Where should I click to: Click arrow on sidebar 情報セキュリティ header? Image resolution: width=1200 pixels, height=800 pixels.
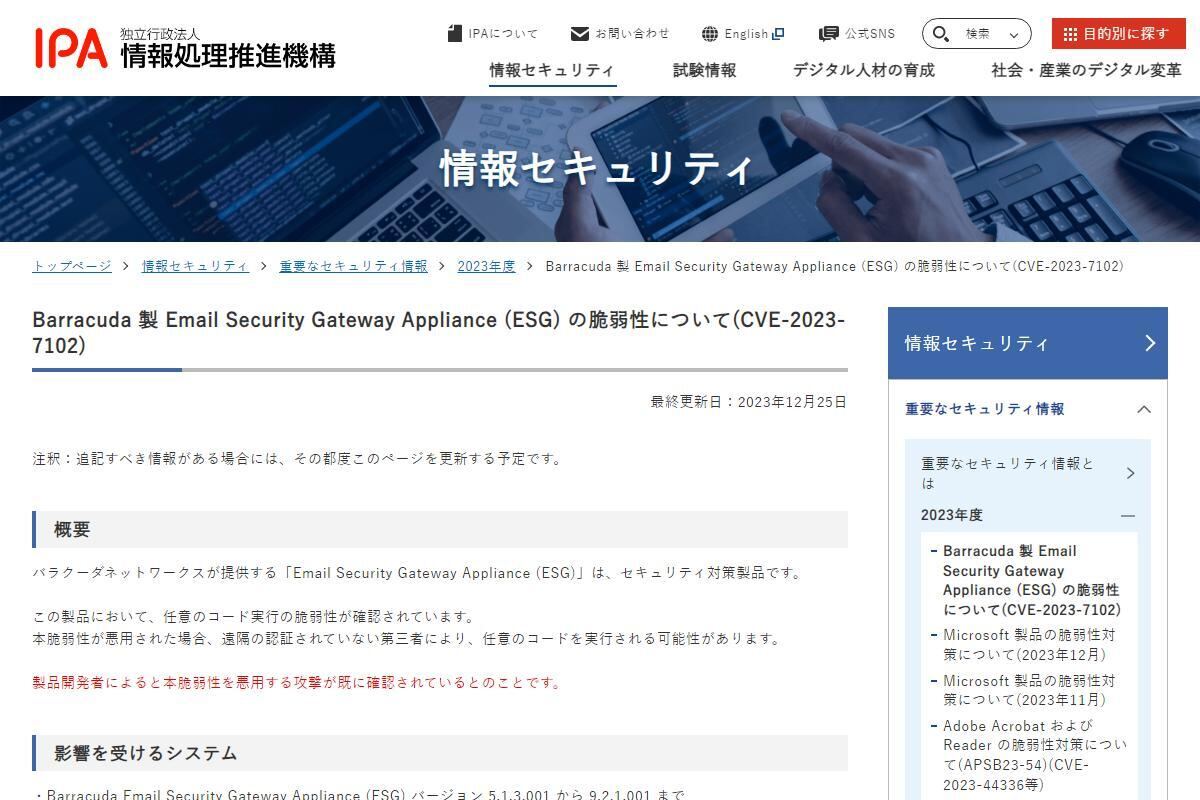coord(1150,343)
